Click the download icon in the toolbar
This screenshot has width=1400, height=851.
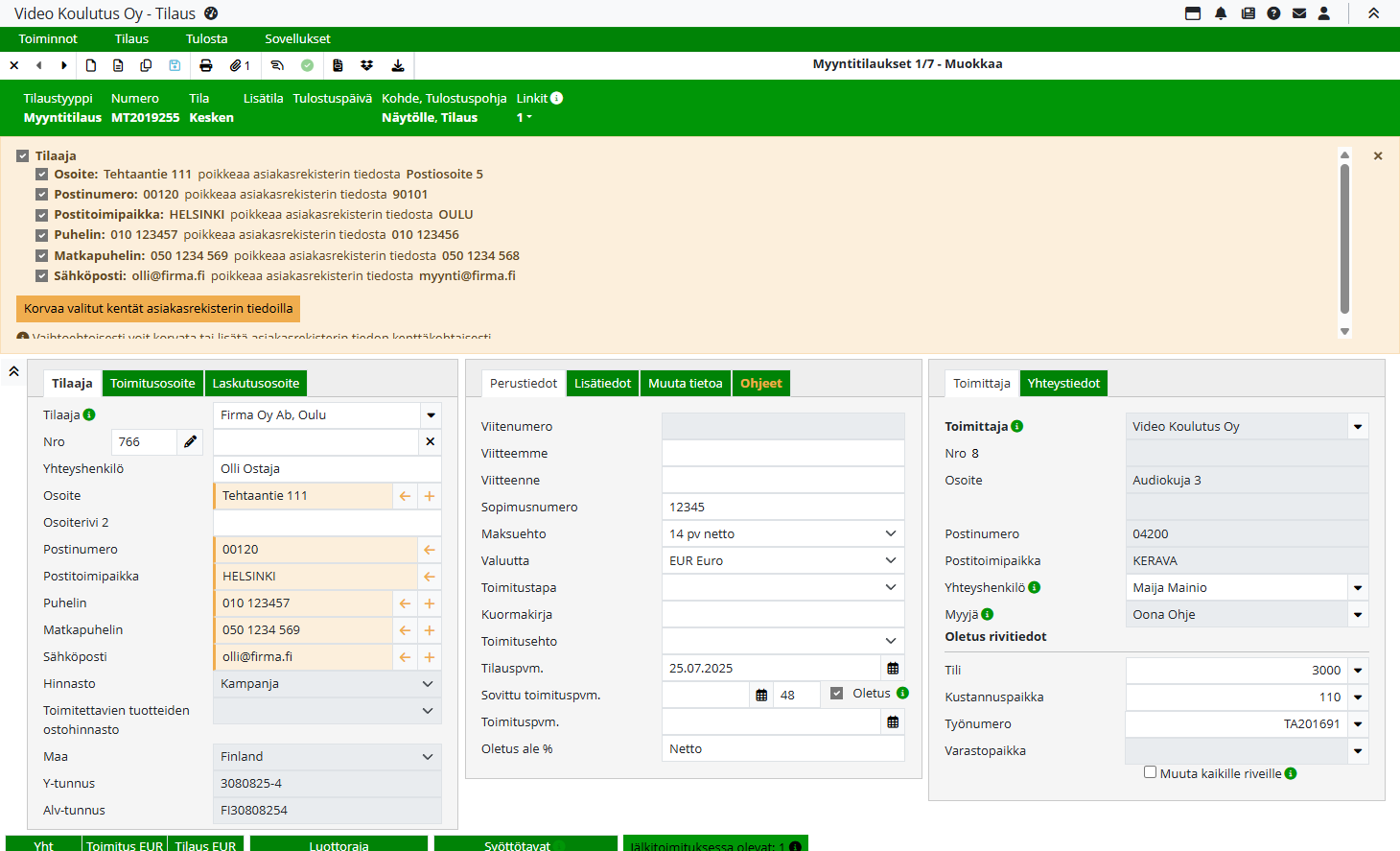pos(397,65)
